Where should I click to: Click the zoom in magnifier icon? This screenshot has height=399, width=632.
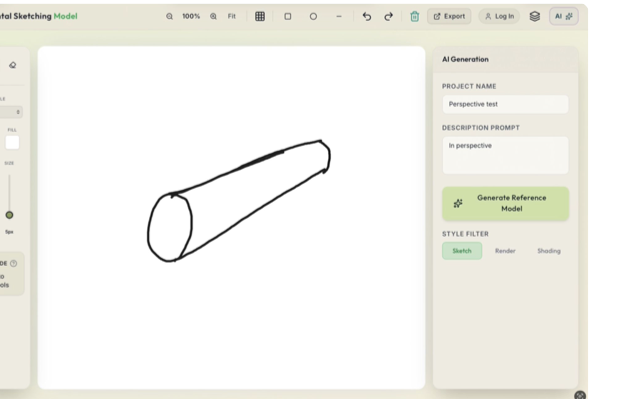tap(213, 17)
